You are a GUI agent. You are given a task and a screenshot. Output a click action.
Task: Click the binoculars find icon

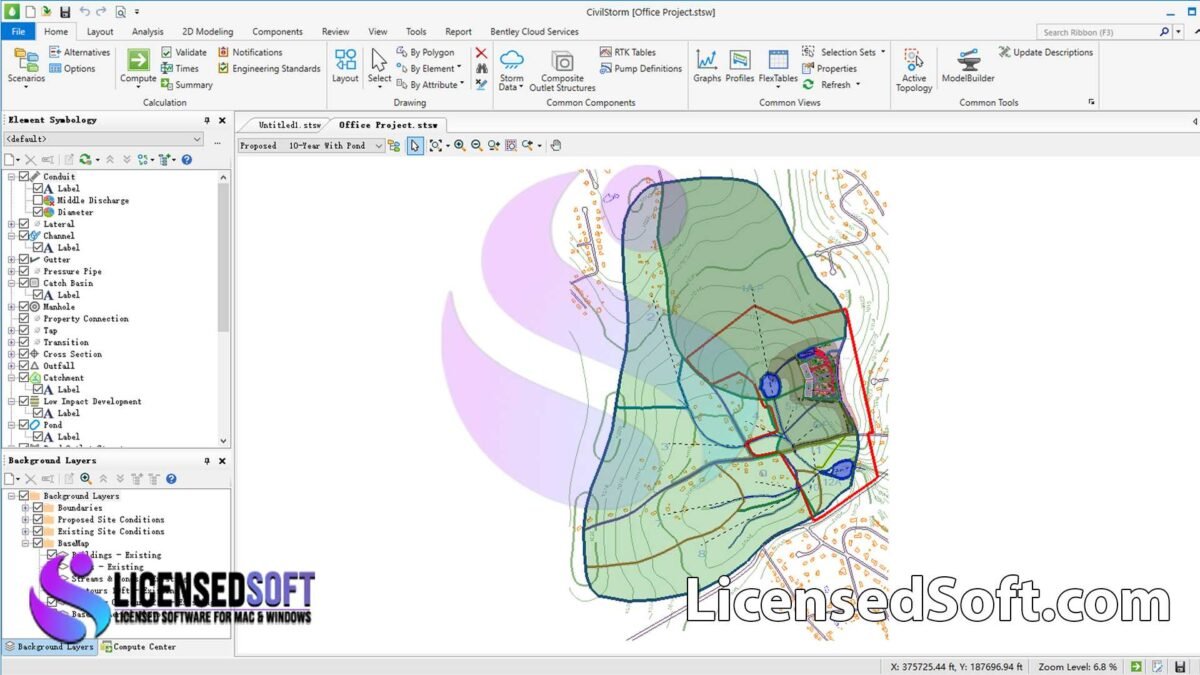[x=481, y=69]
